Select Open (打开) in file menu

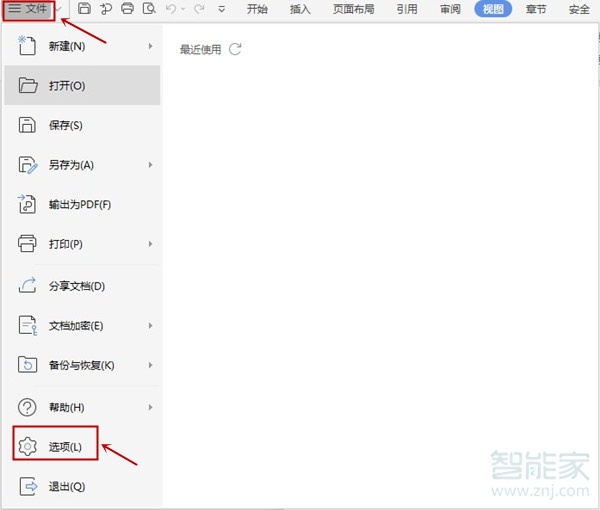click(67, 86)
